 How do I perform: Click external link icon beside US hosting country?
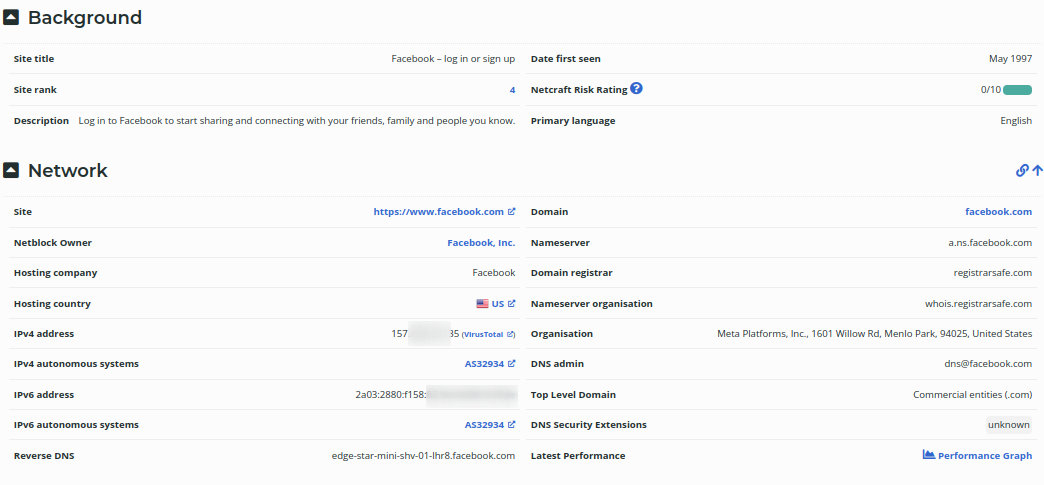(512, 304)
